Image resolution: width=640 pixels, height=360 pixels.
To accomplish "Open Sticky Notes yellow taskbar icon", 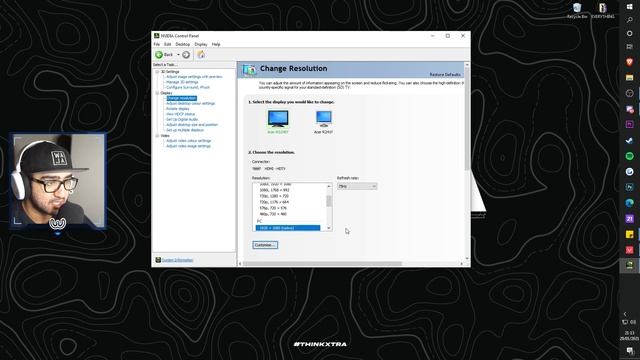I will (x=629, y=234).
